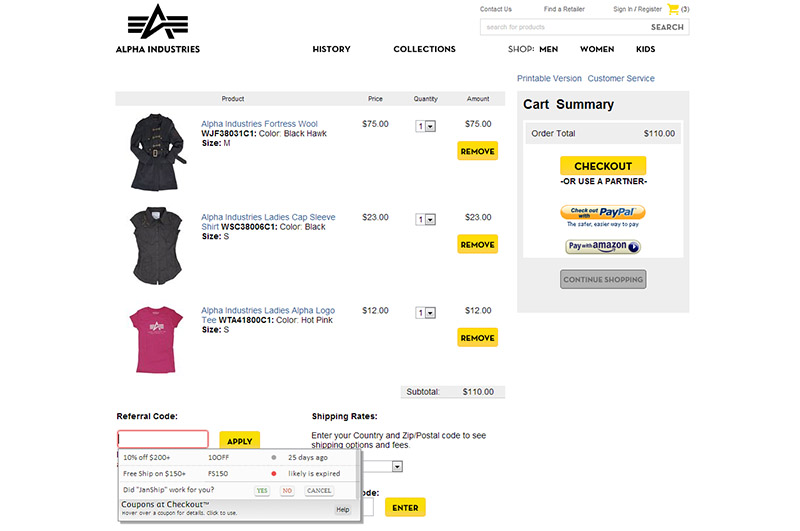Viewport: 800px width, 531px height.
Task: Click the gray status dot for 10OFF coupon
Action: tap(274, 458)
